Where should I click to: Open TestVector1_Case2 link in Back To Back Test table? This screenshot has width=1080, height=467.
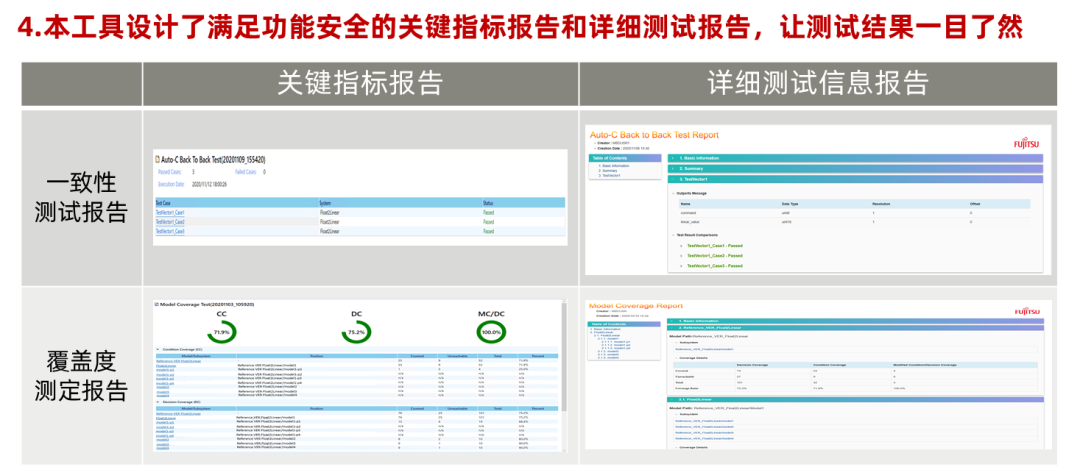tap(170, 222)
